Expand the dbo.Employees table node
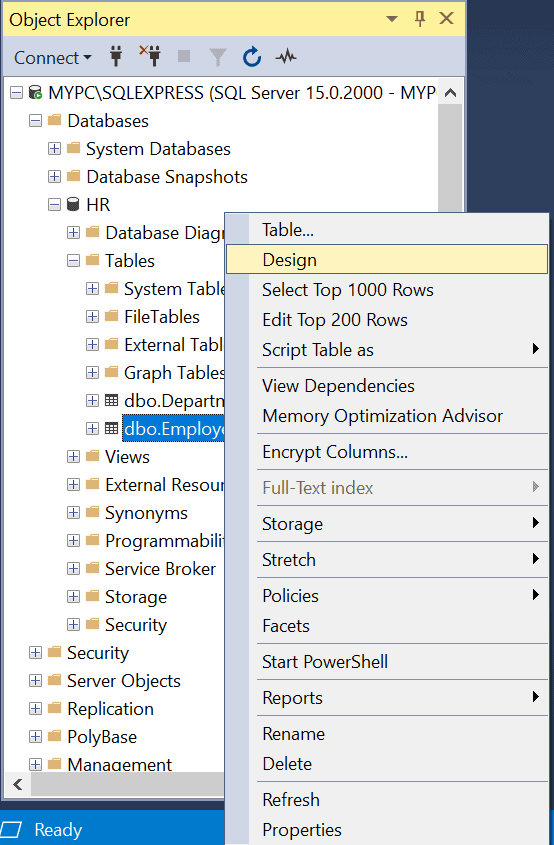 [x=92, y=429]
